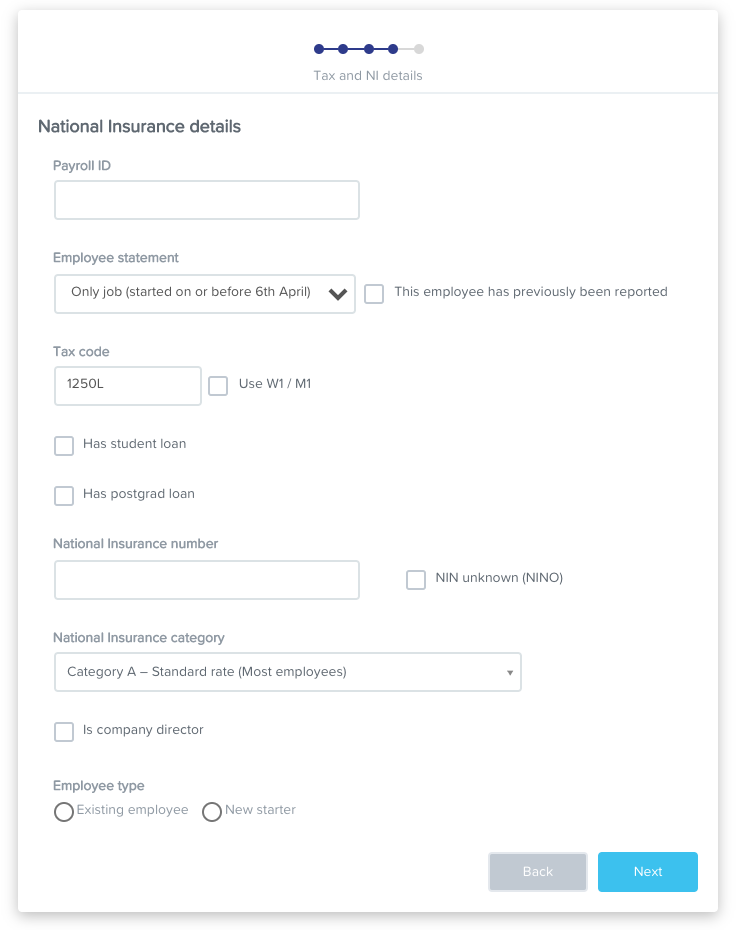
Task: Mark employee as company director
Action: coord(64,731)
